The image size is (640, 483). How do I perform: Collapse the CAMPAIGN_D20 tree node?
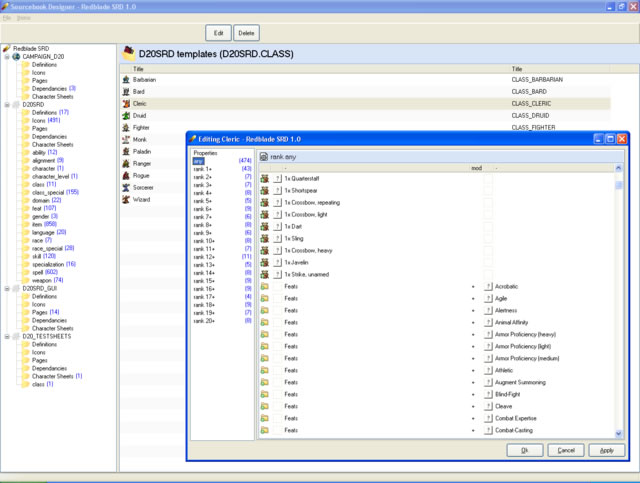coord(7,57)
